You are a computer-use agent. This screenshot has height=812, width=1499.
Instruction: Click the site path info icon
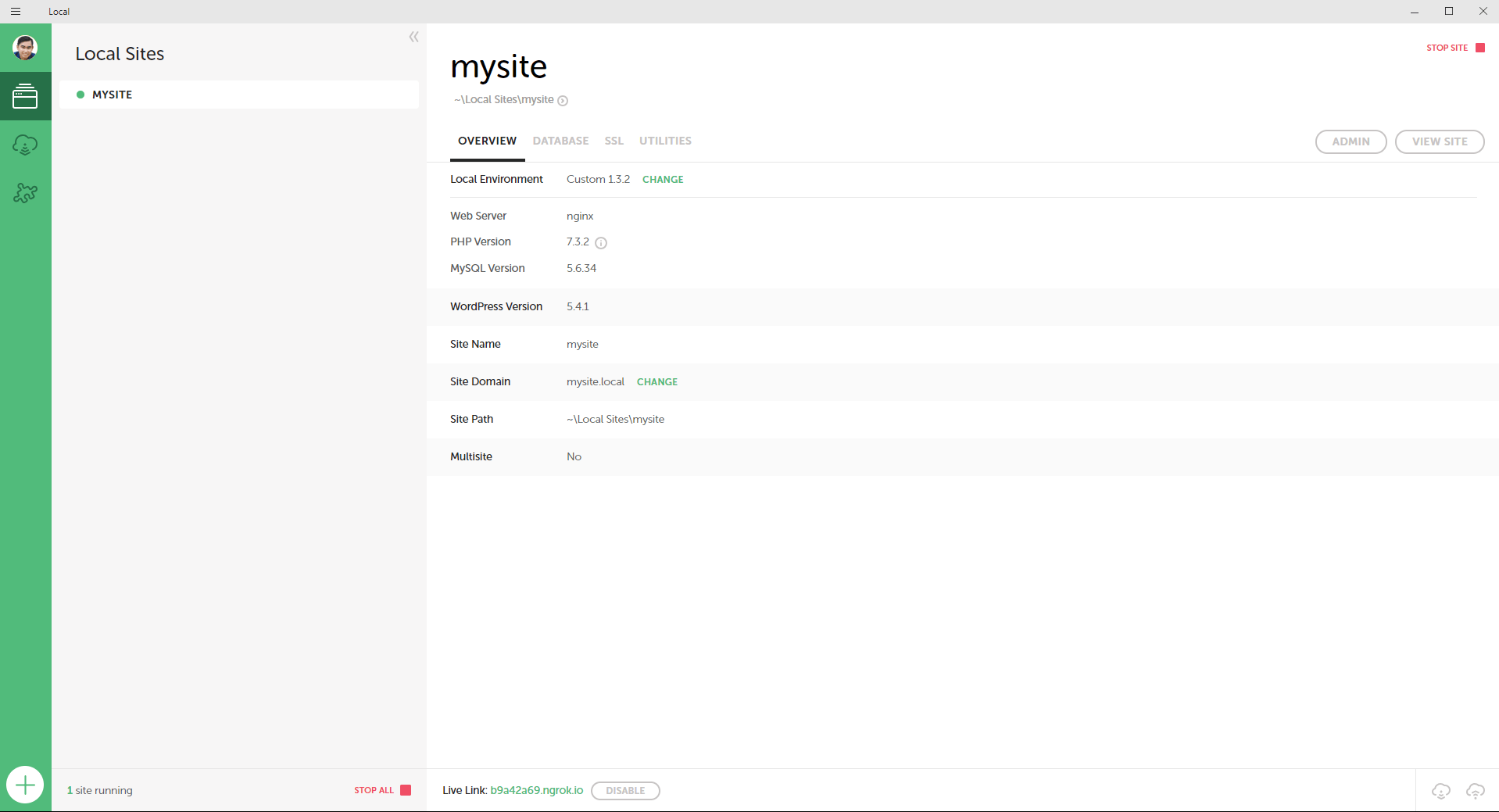[x=563, y=100]
